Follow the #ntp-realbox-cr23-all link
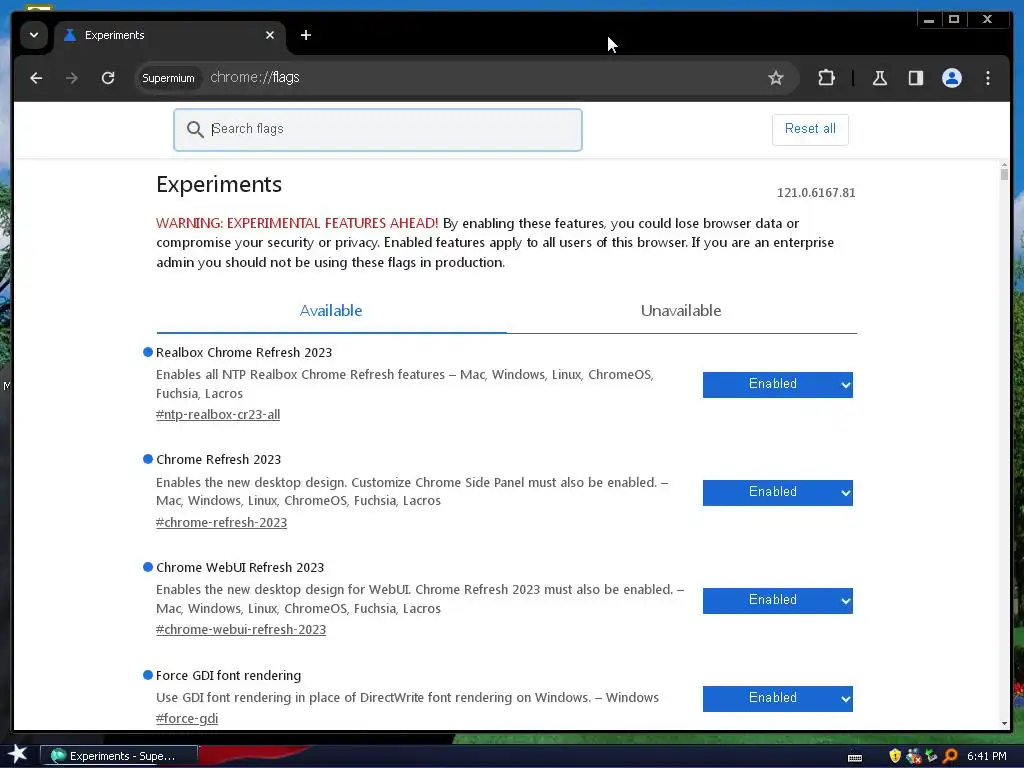This screenshot has height=768, width=1024. (218, 415)
